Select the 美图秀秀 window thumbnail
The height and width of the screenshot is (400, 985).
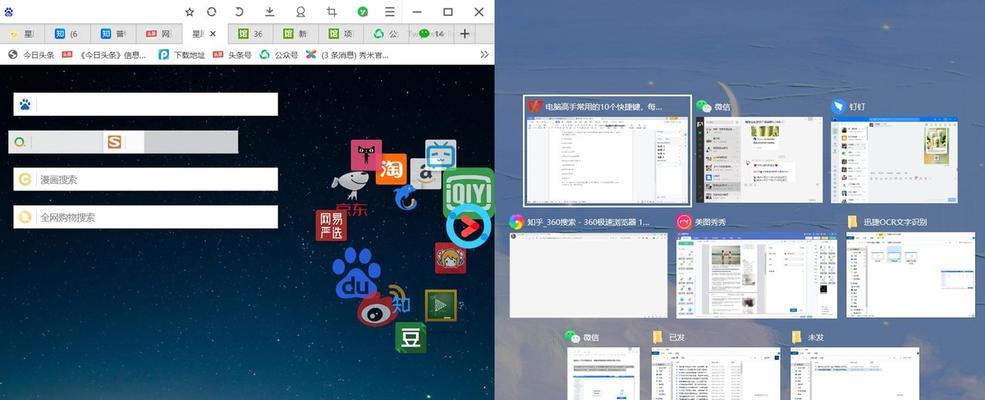[756, 275]
